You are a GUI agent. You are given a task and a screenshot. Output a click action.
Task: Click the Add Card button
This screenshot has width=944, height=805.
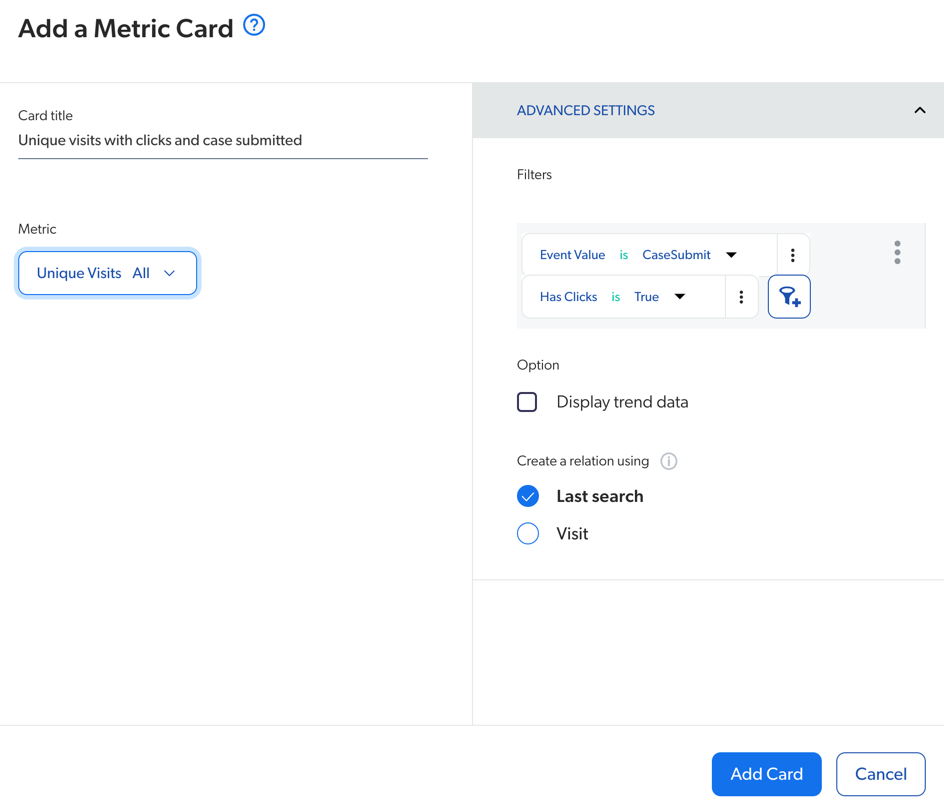(766, 774)
